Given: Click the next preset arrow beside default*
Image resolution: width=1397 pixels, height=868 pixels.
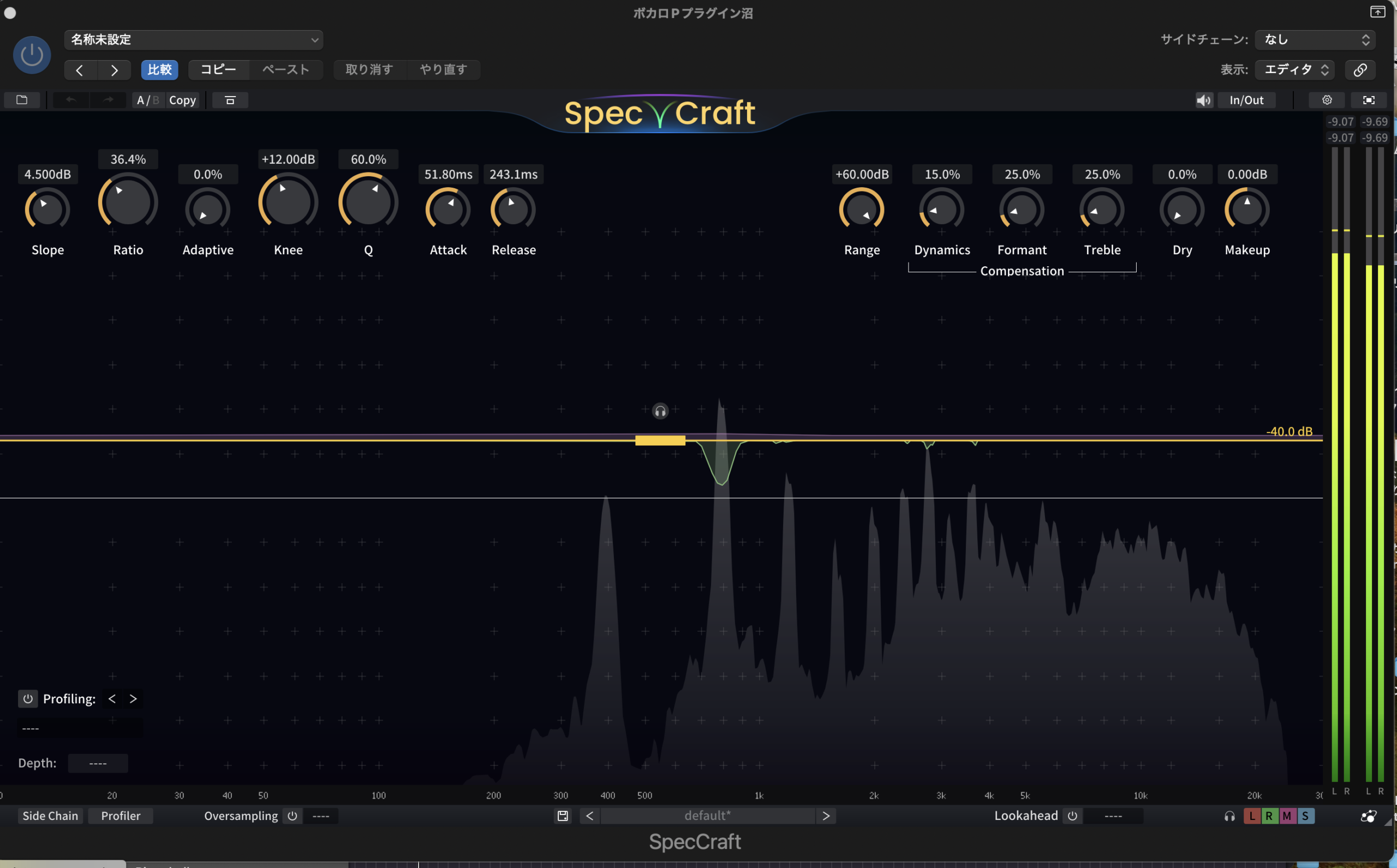Looking at the screenshot, I should (x=826, y=816).
